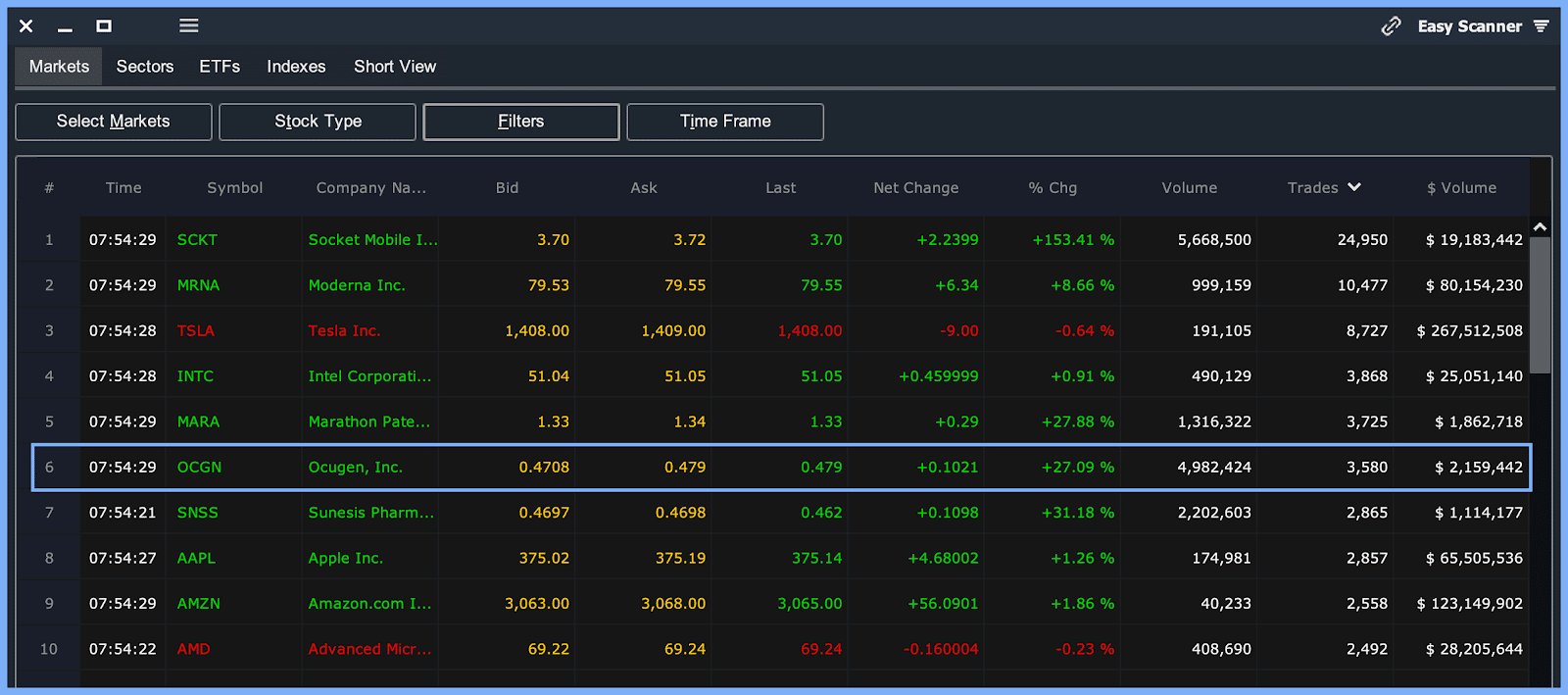Screen dimensions: 1568x695
Task: Click company name Moderna Inc.
Action: coord(357,285)
